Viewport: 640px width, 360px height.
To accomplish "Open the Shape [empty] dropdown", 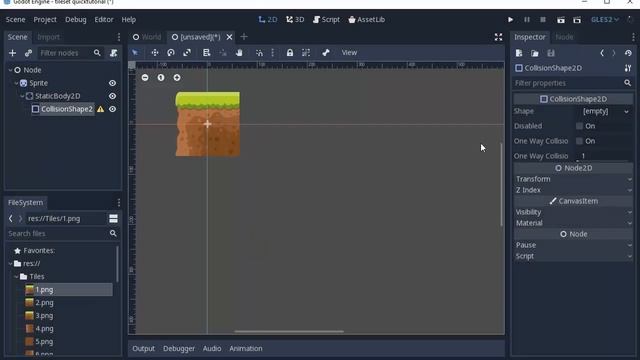I will click(605, 111).
